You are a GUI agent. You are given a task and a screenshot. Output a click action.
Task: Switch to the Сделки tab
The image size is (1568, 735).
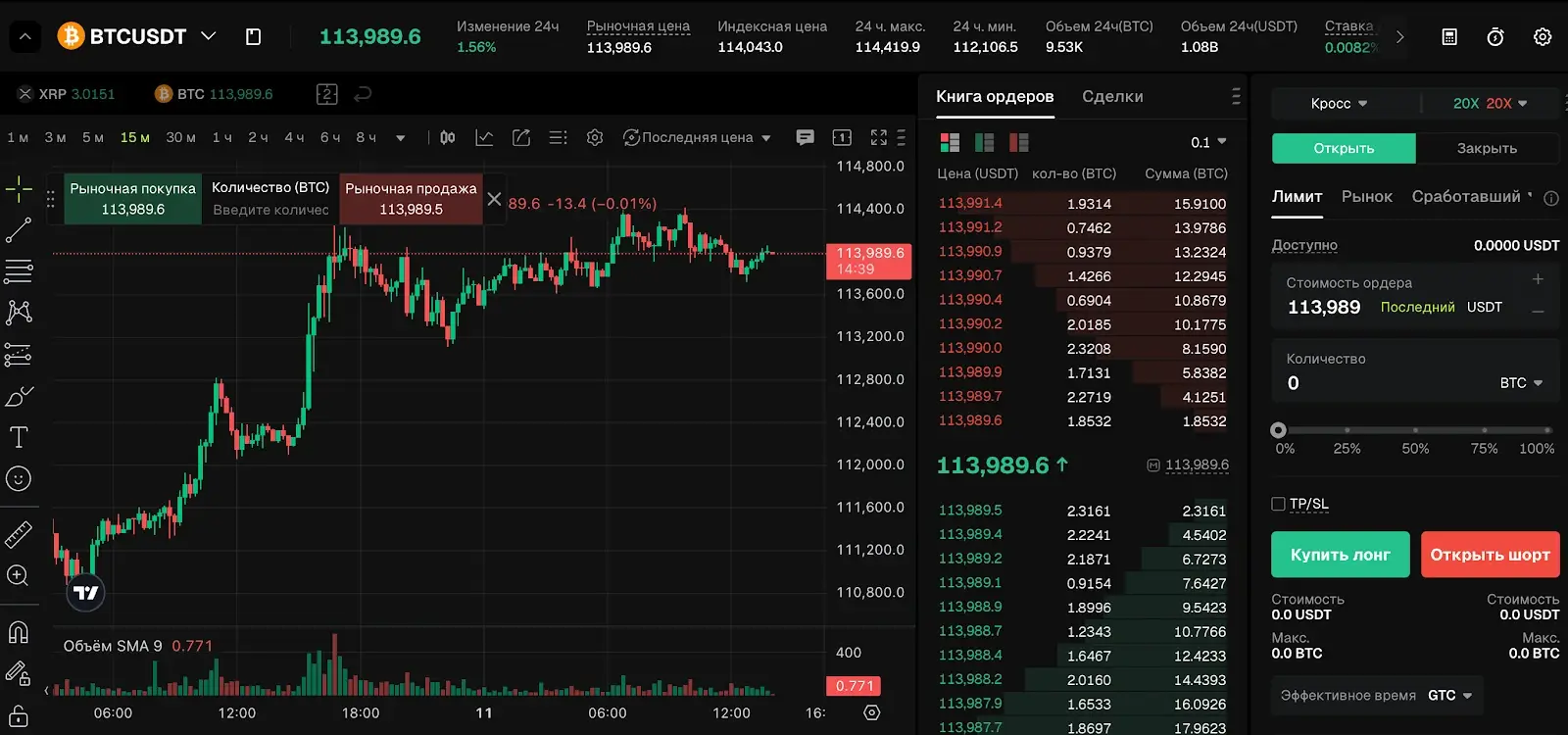pyautogui.click(x=1112, y=97)
